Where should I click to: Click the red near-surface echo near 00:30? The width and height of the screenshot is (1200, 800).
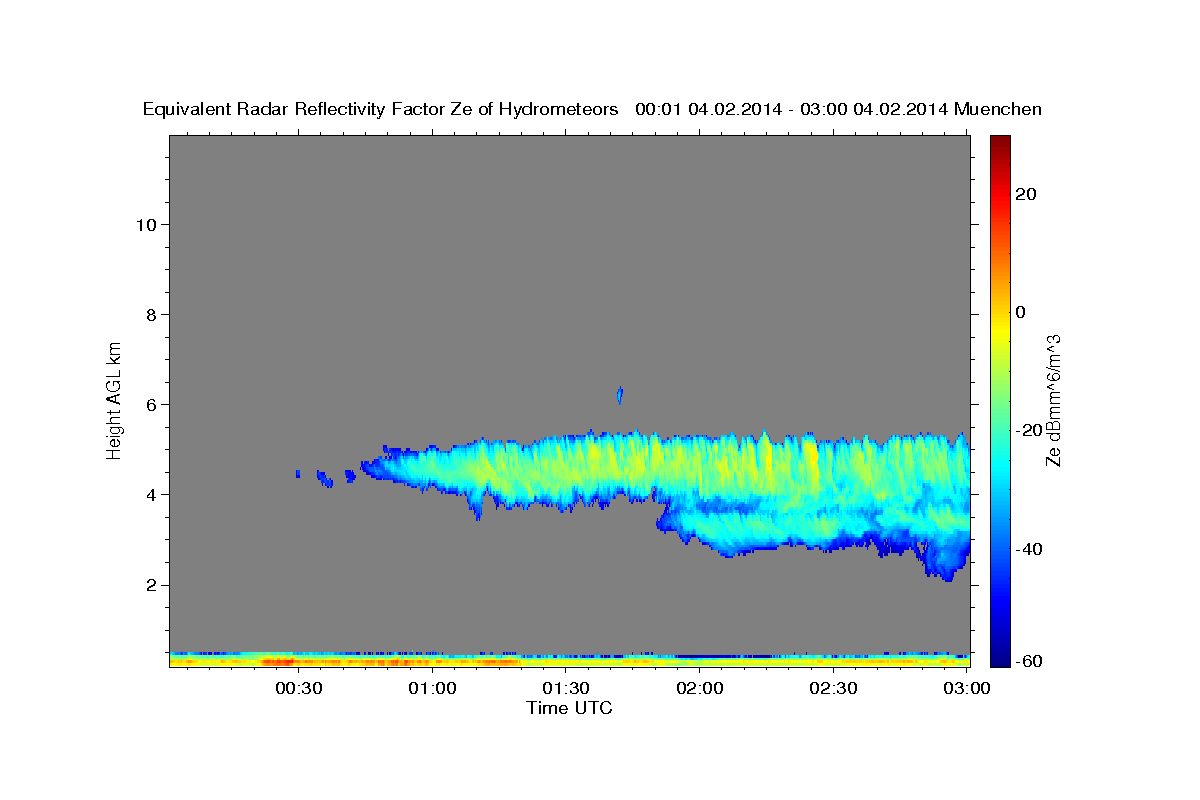(278, 662)
